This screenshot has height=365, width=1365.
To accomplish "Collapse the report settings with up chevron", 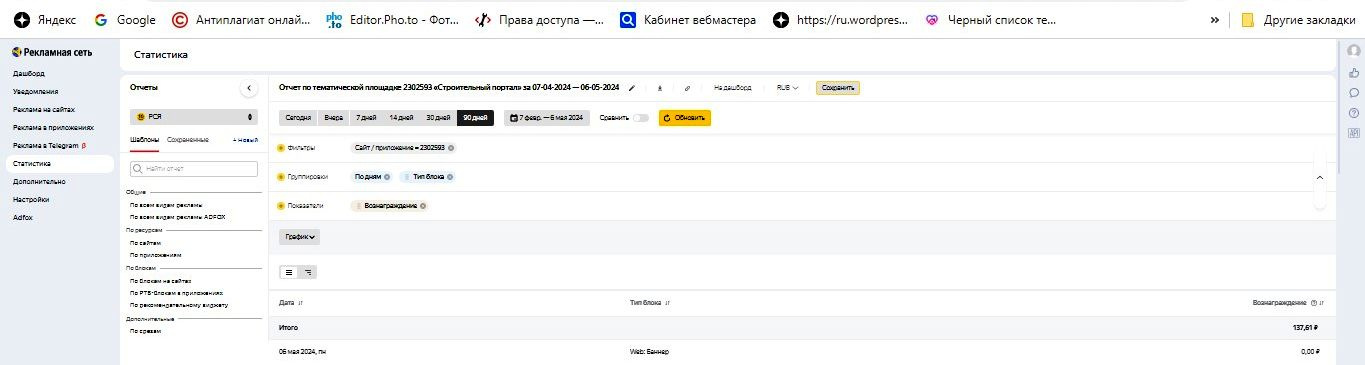I will click(1319, 177).
